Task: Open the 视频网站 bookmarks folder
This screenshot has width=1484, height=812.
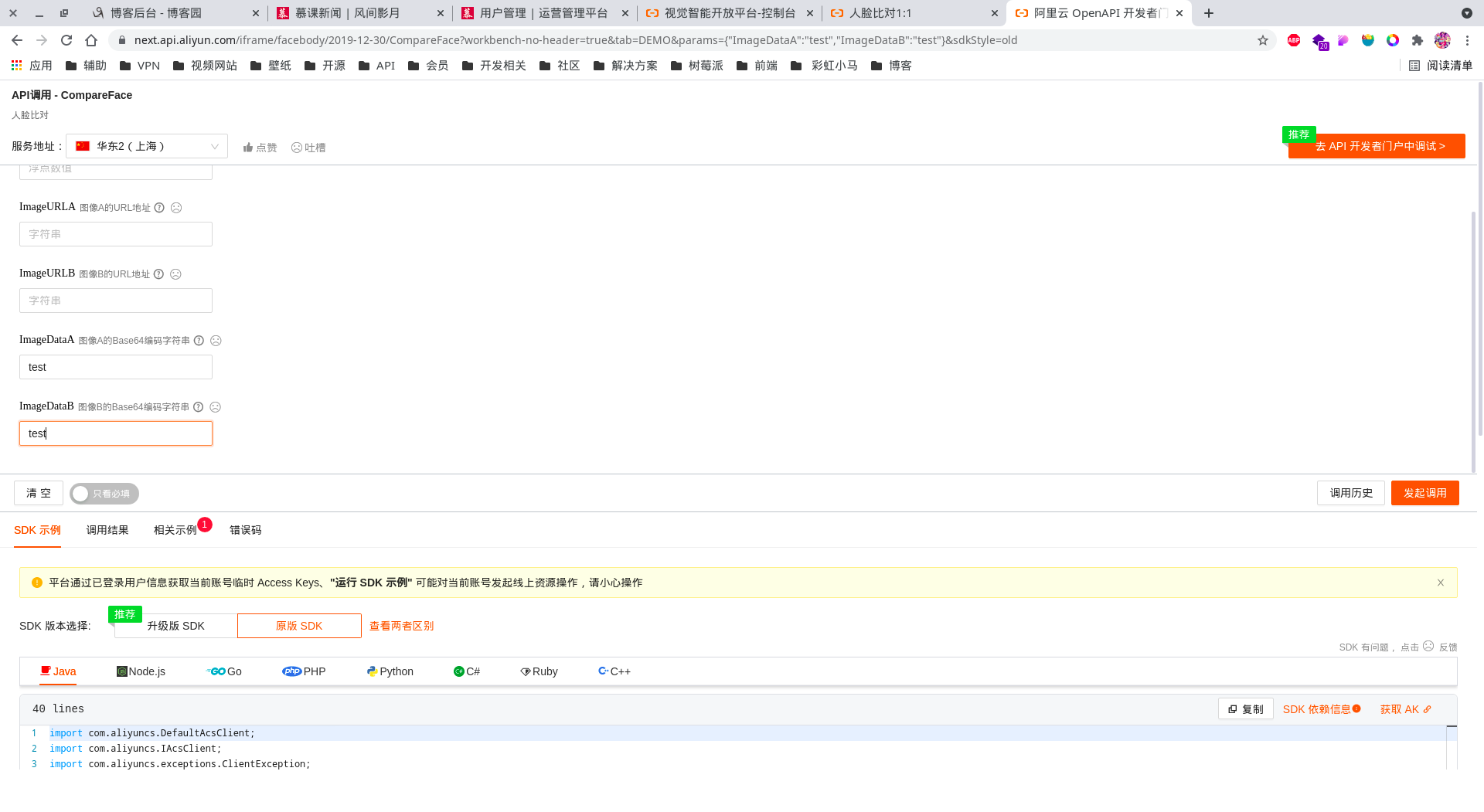Action: pos(205,66)
